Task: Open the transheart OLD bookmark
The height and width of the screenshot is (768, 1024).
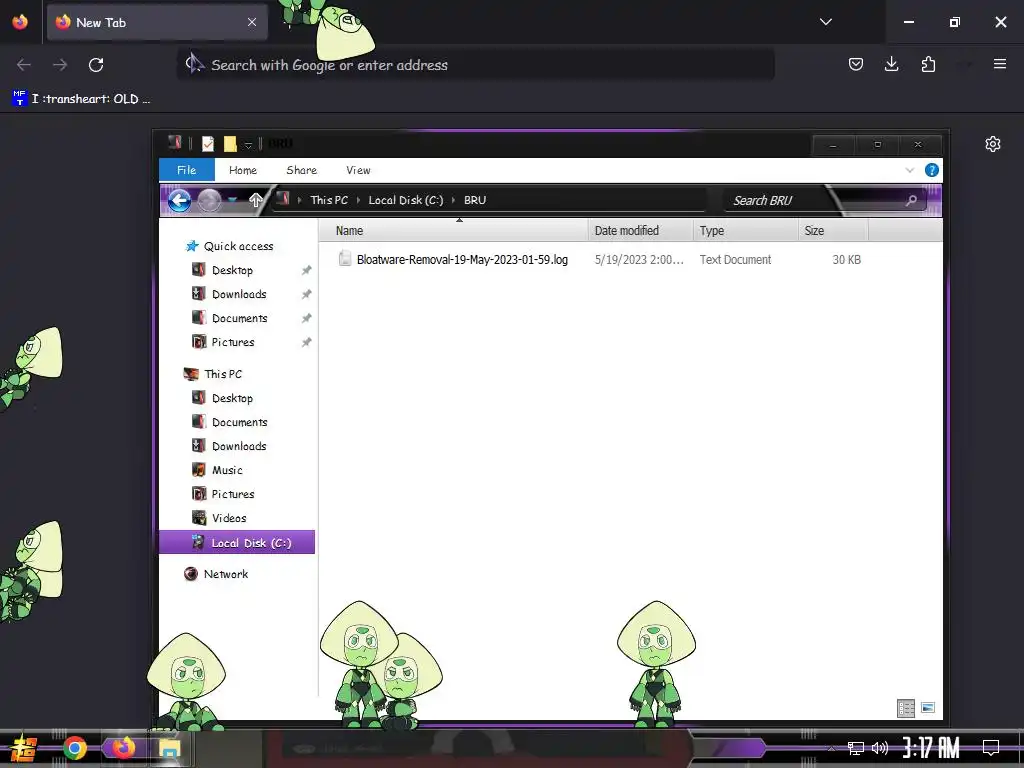Action: [82, 99]
